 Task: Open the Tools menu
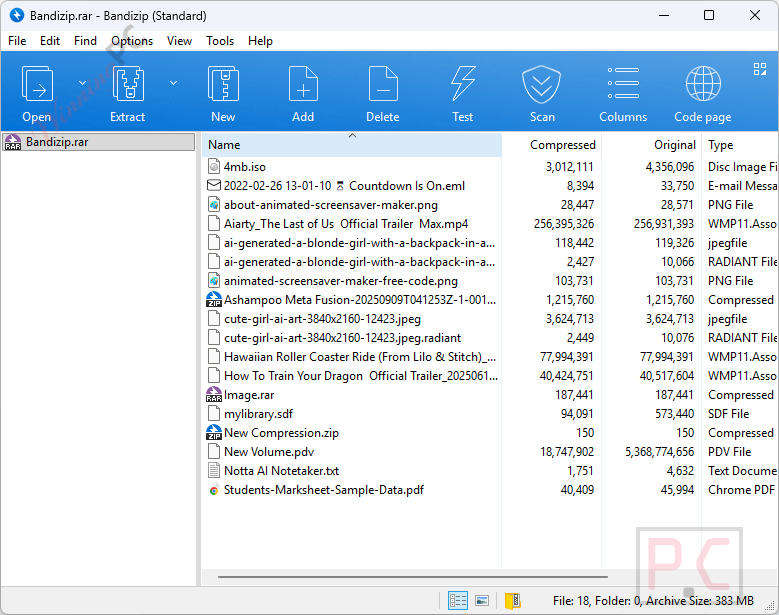220,41
